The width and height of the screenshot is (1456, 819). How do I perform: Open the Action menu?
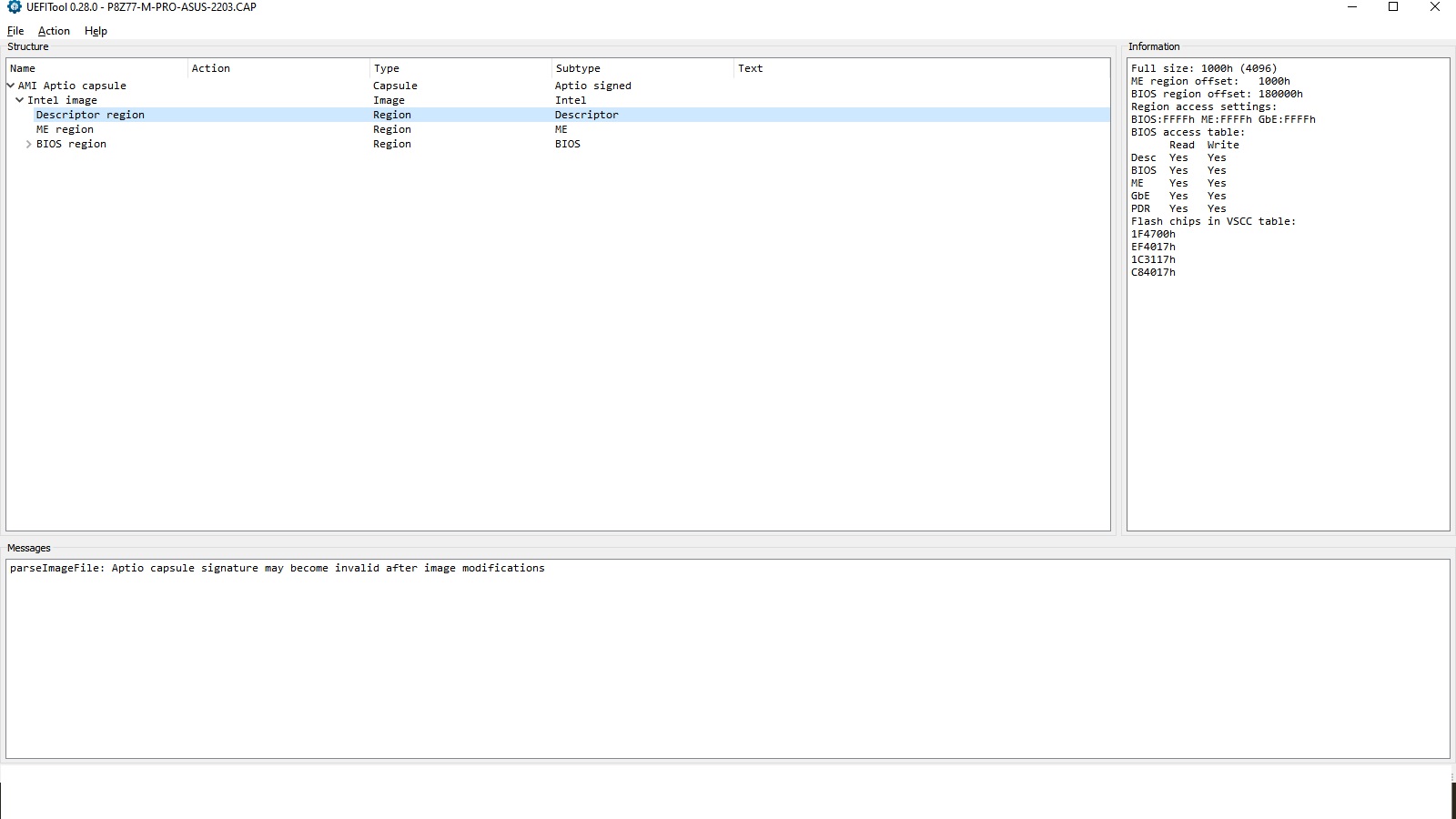(54, 31)
